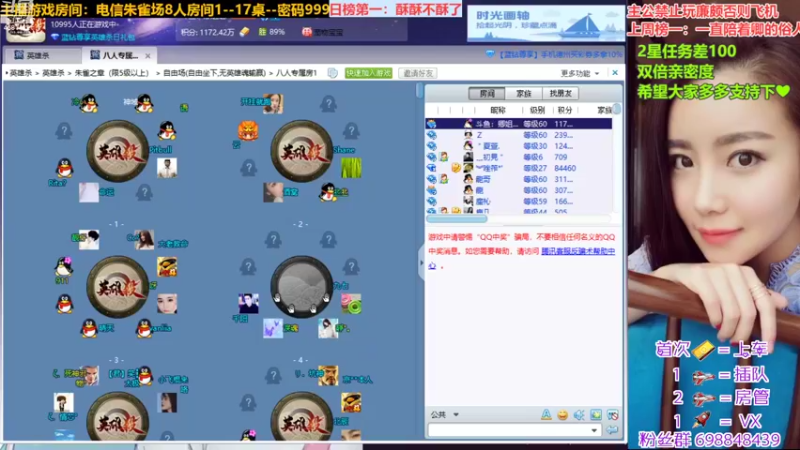Screen dimensions: 800x450
Task: Click table 2 center 英雄杀 emblem
Action: click(x=302, y=151)
